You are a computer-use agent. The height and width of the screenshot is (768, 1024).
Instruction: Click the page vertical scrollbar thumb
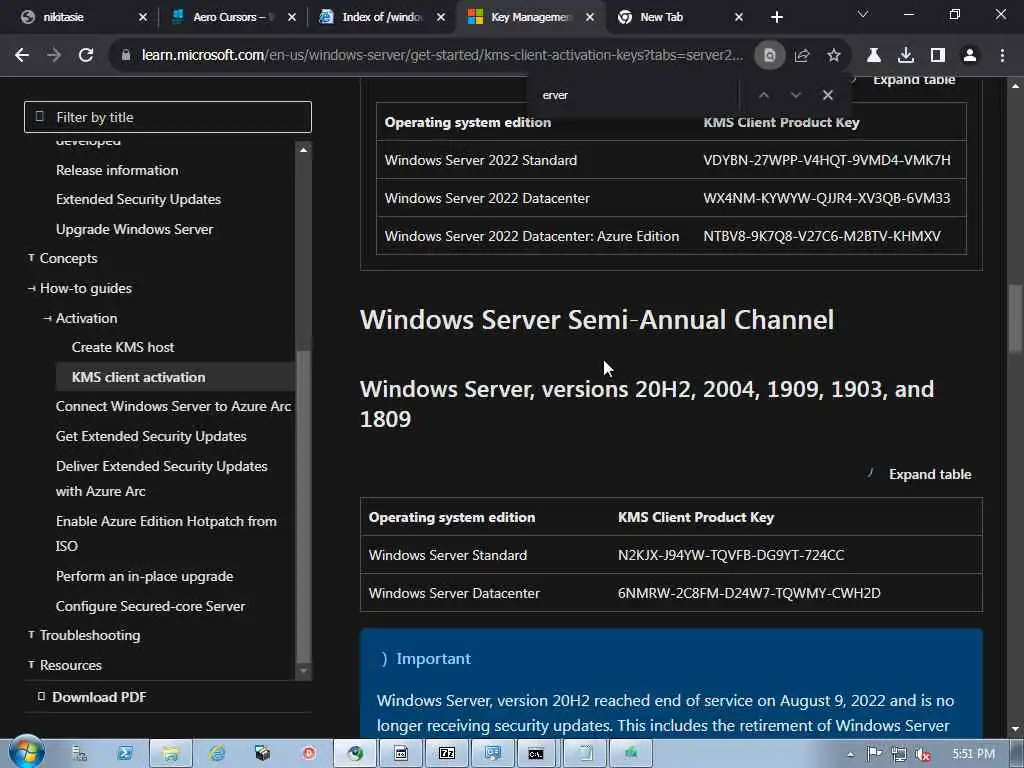1015,319
